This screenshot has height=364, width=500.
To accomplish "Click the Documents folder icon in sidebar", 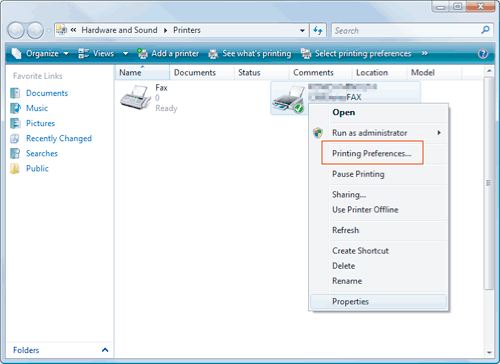I will pos(15,93).
